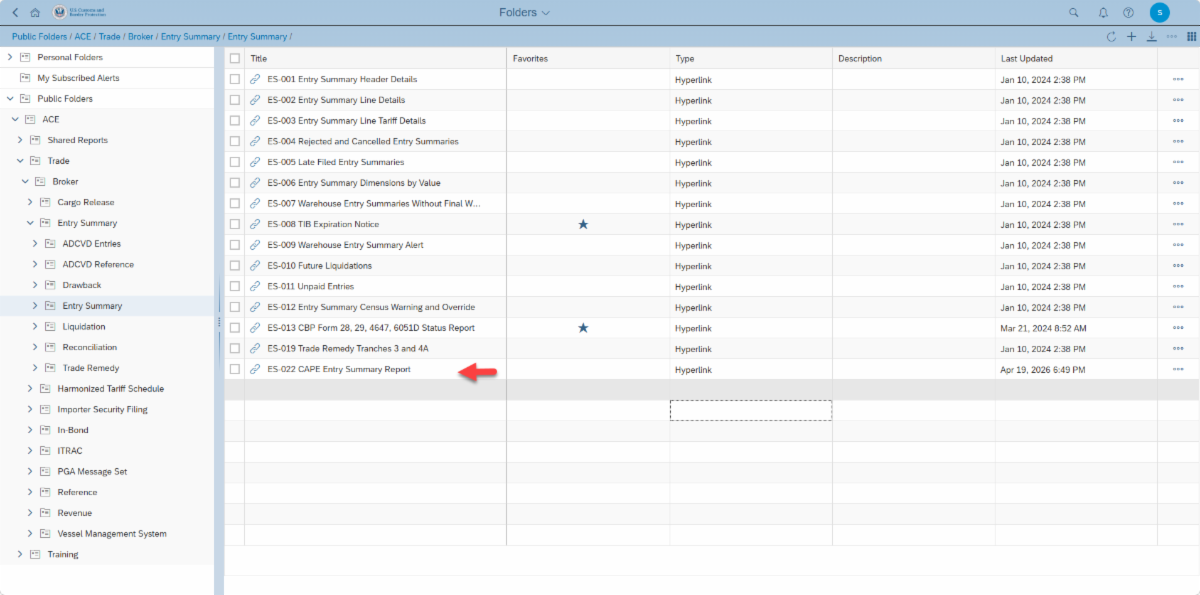The height and width of the screenshot is (595, 1200).
Task: Collapse the Public Folders tree node
Action: coord(10,99)
